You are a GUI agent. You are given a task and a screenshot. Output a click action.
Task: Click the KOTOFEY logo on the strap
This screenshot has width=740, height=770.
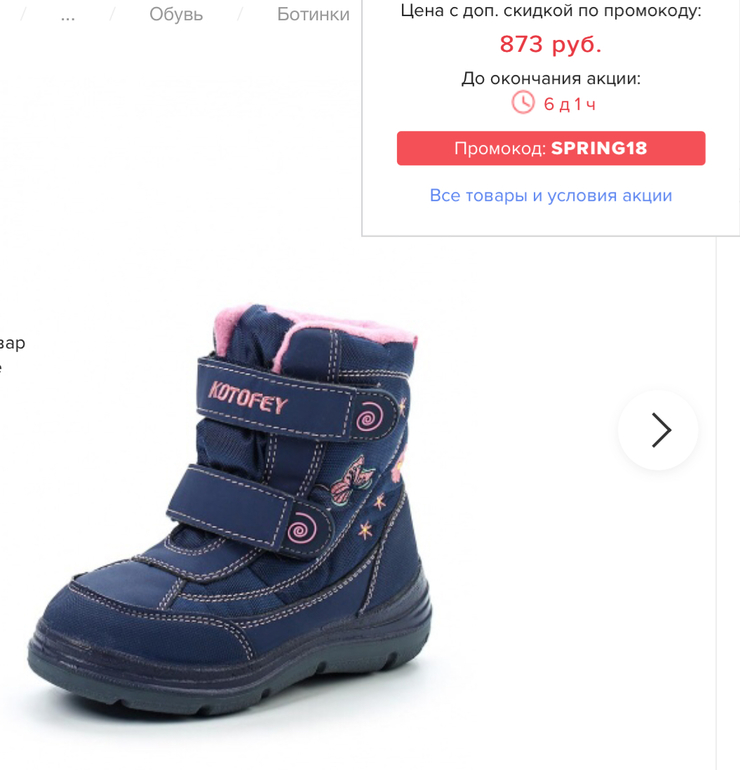click(247, 397)
